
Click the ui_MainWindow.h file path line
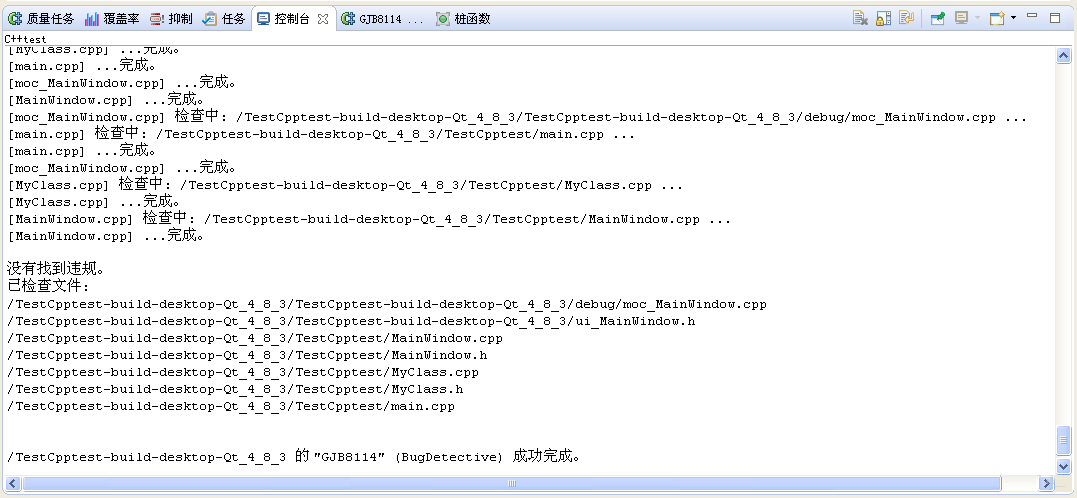click(352, 321)
